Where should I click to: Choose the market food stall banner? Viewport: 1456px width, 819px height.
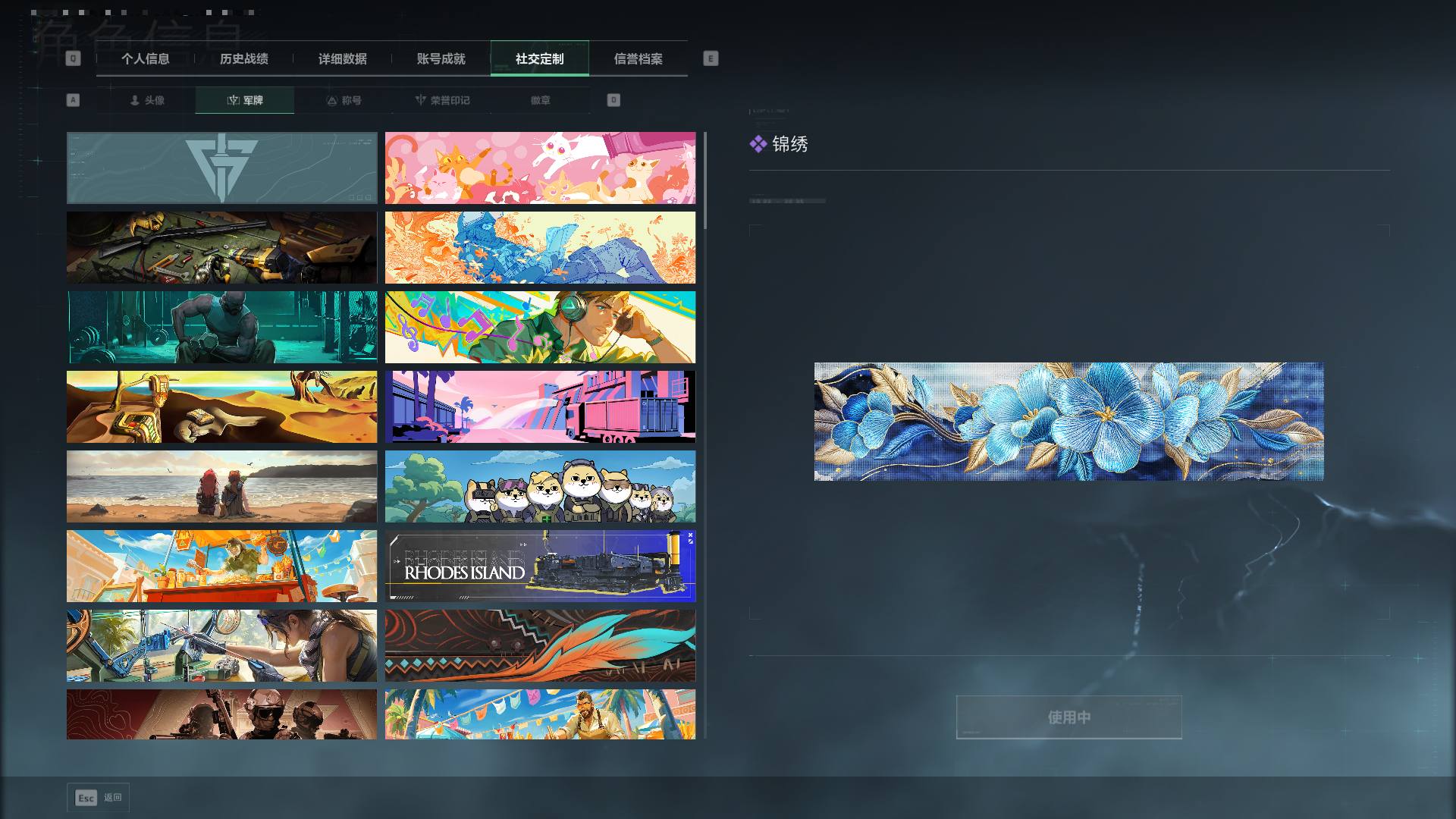pyautogui.click(x=221, y=566)
